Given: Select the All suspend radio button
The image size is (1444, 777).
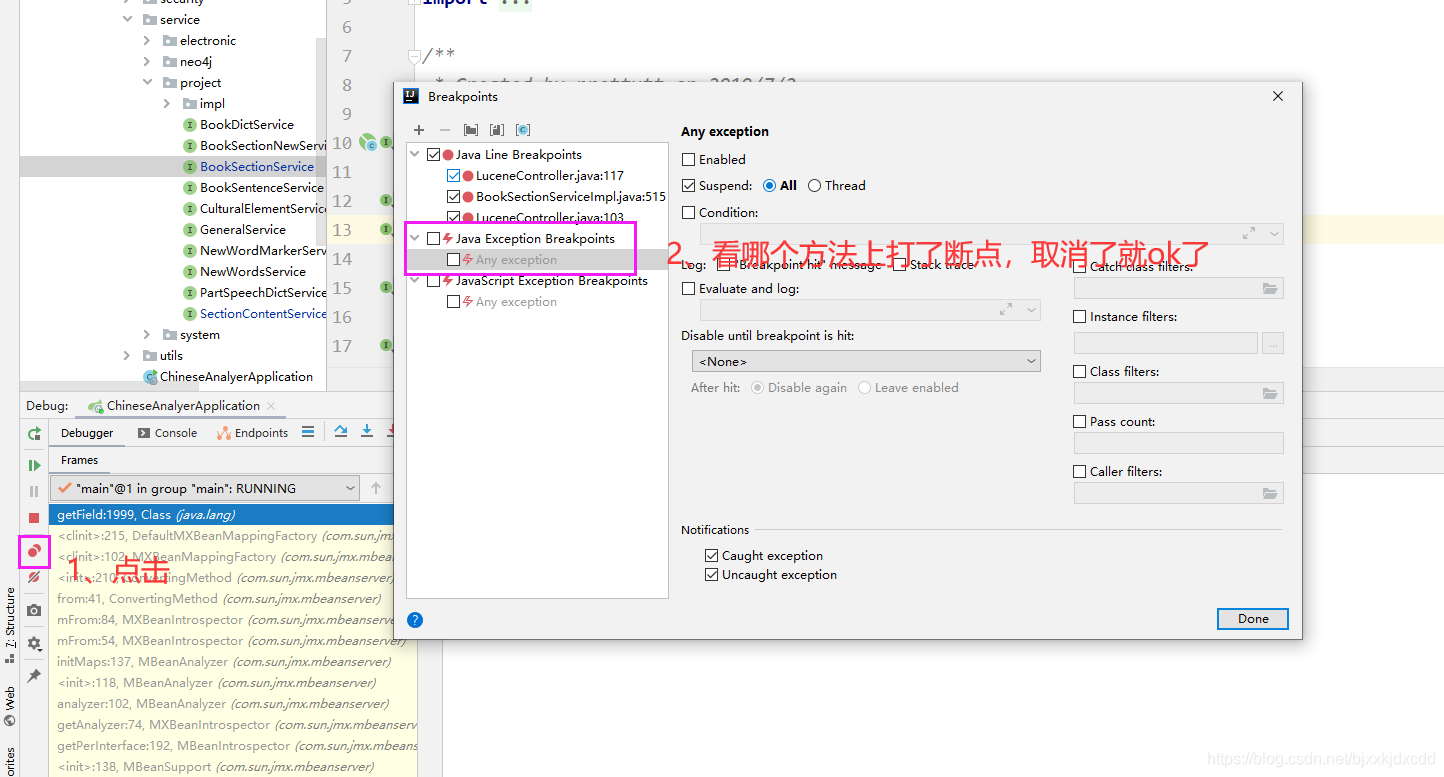Looking at the screenshot, I should [x=769, y=185].
